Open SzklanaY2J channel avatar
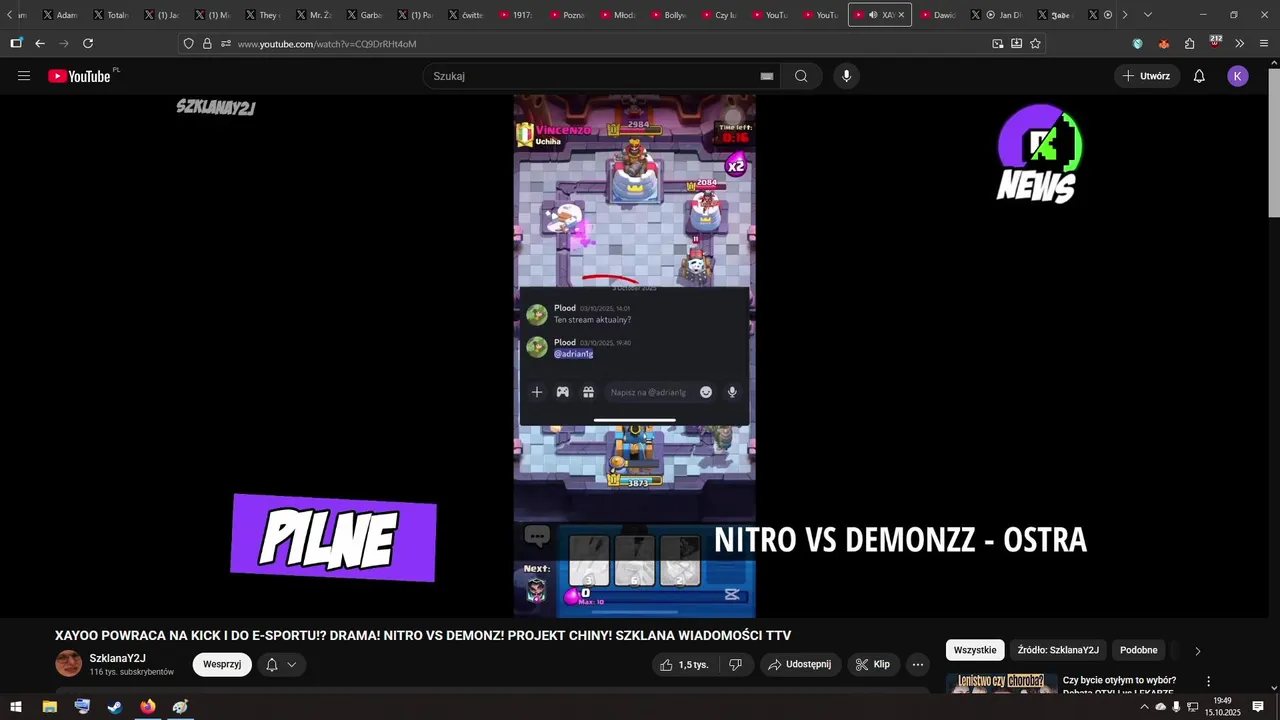Viewport: 1280px width, 720px height. pos(68,664)
